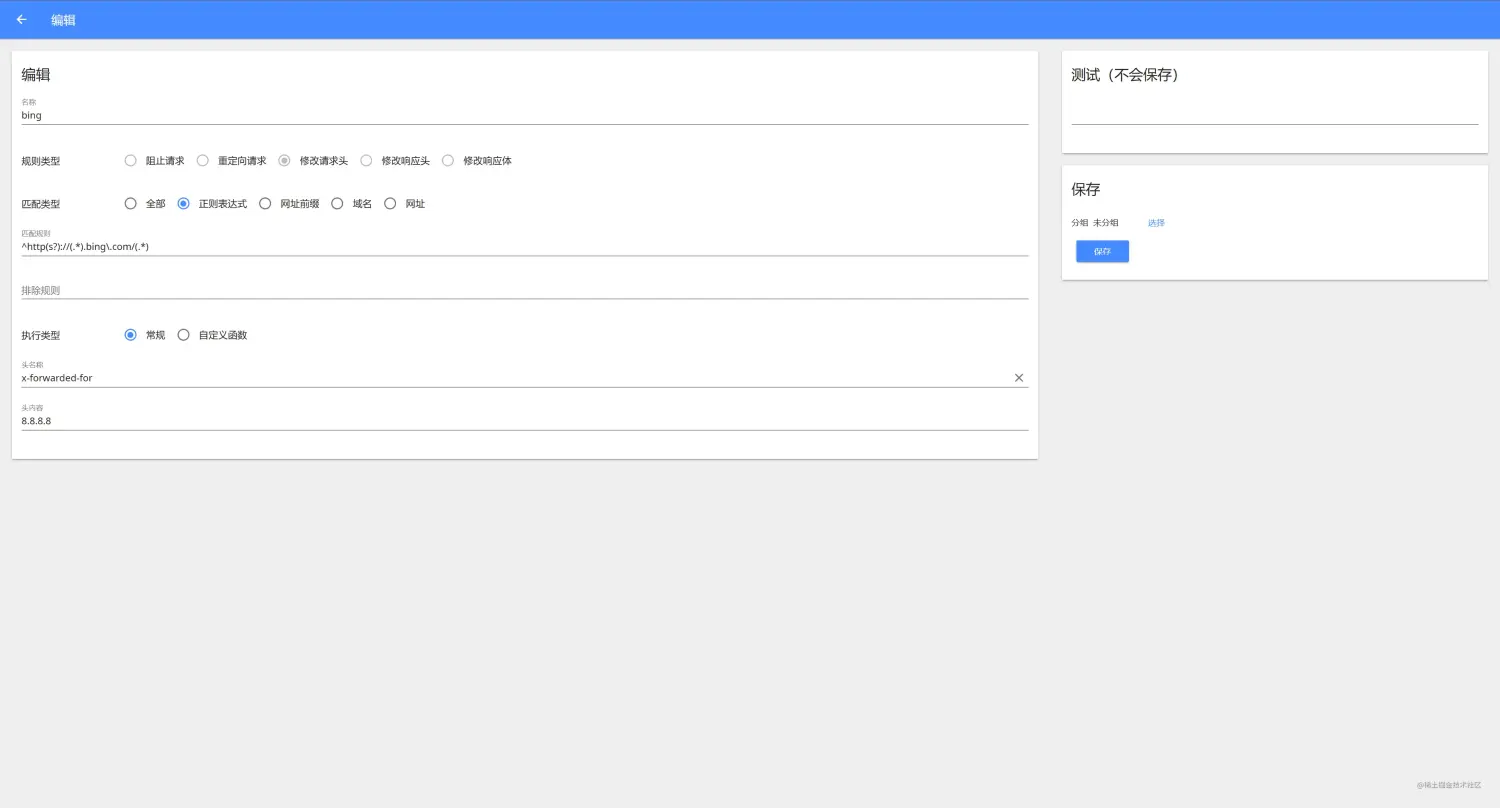Select 网址 match type

(x=391, y=204)
